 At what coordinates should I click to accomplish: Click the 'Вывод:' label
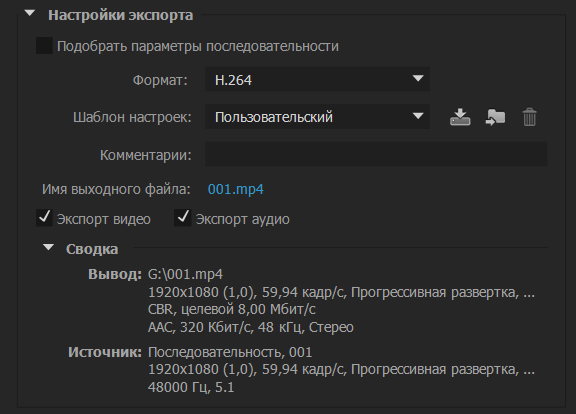(115, 274)
